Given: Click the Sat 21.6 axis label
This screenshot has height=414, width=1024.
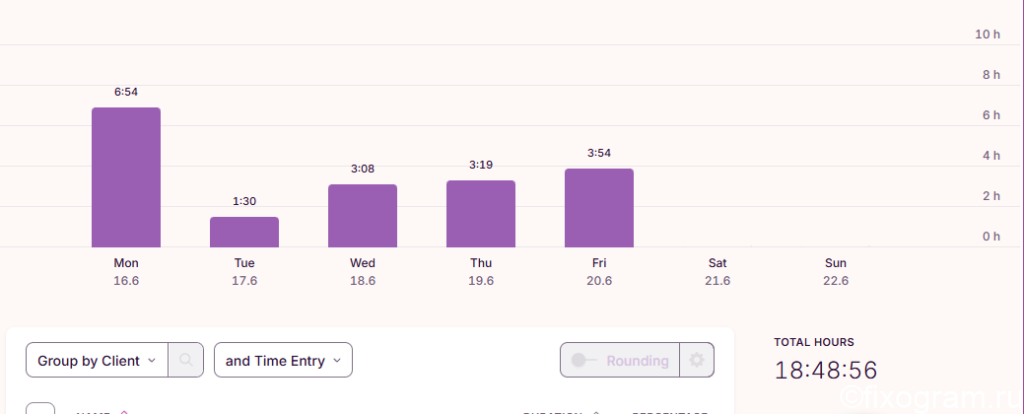Looking at the screenshot, I should pos(717,272).
